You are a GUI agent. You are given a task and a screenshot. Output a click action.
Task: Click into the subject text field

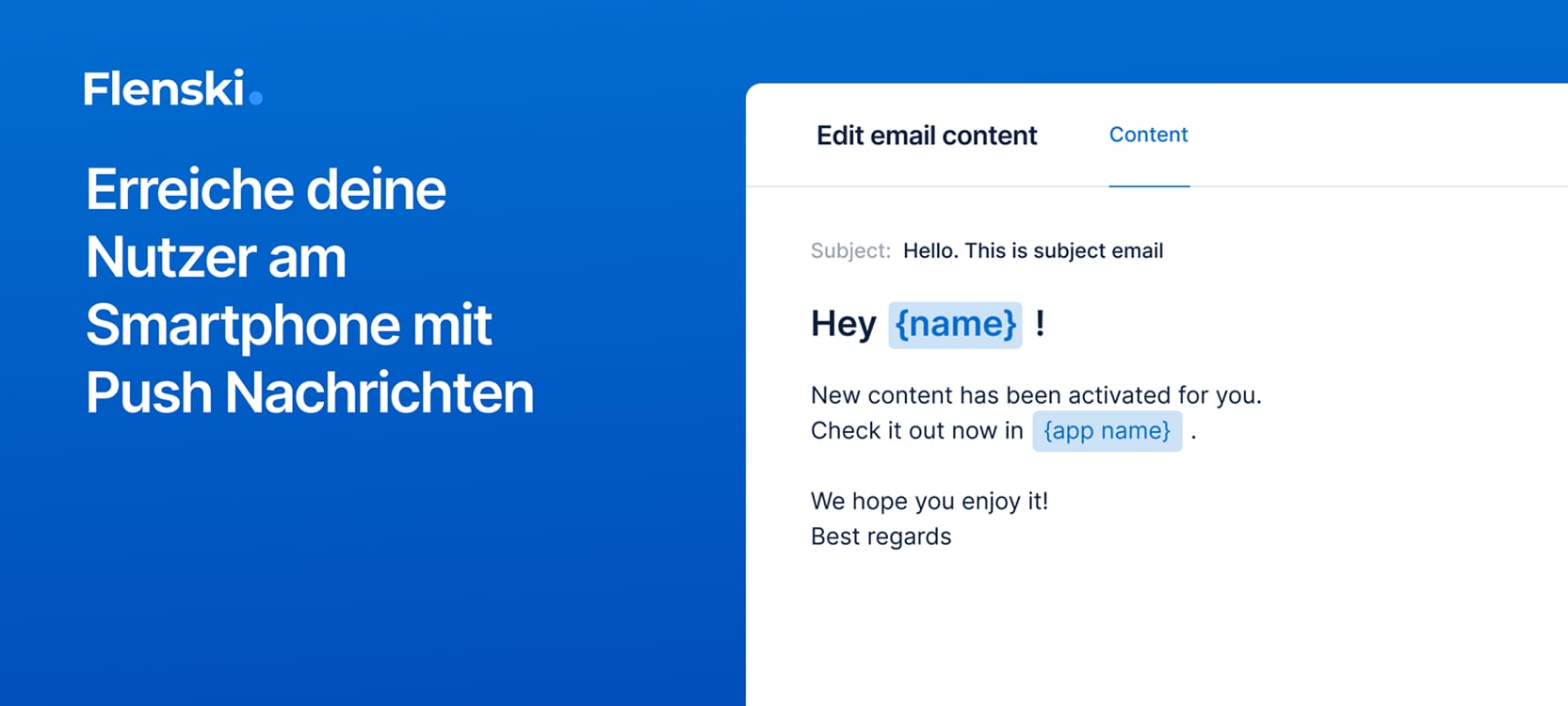pos(1032,251)
